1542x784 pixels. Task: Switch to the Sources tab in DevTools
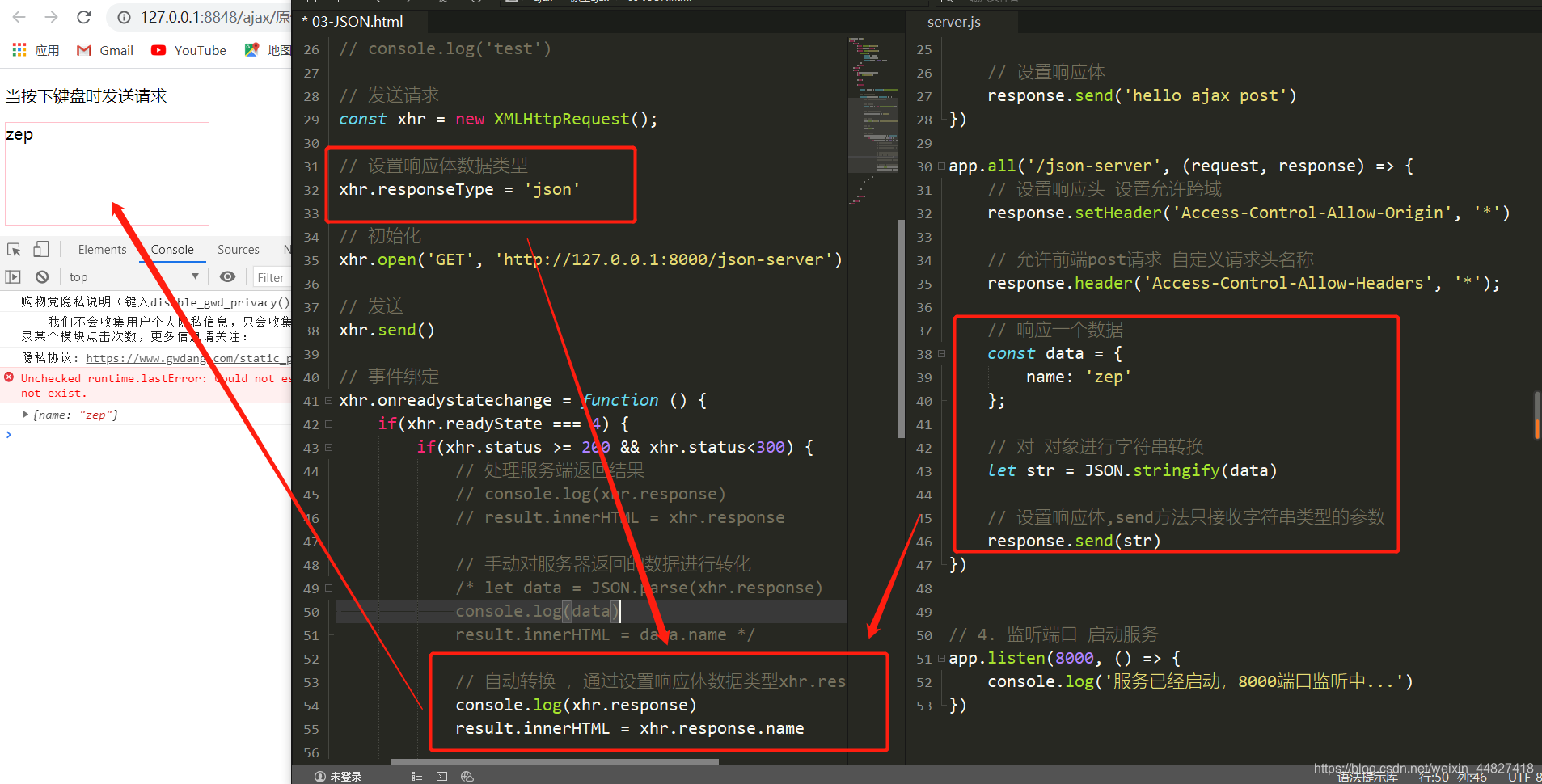[x=239, y=250]
